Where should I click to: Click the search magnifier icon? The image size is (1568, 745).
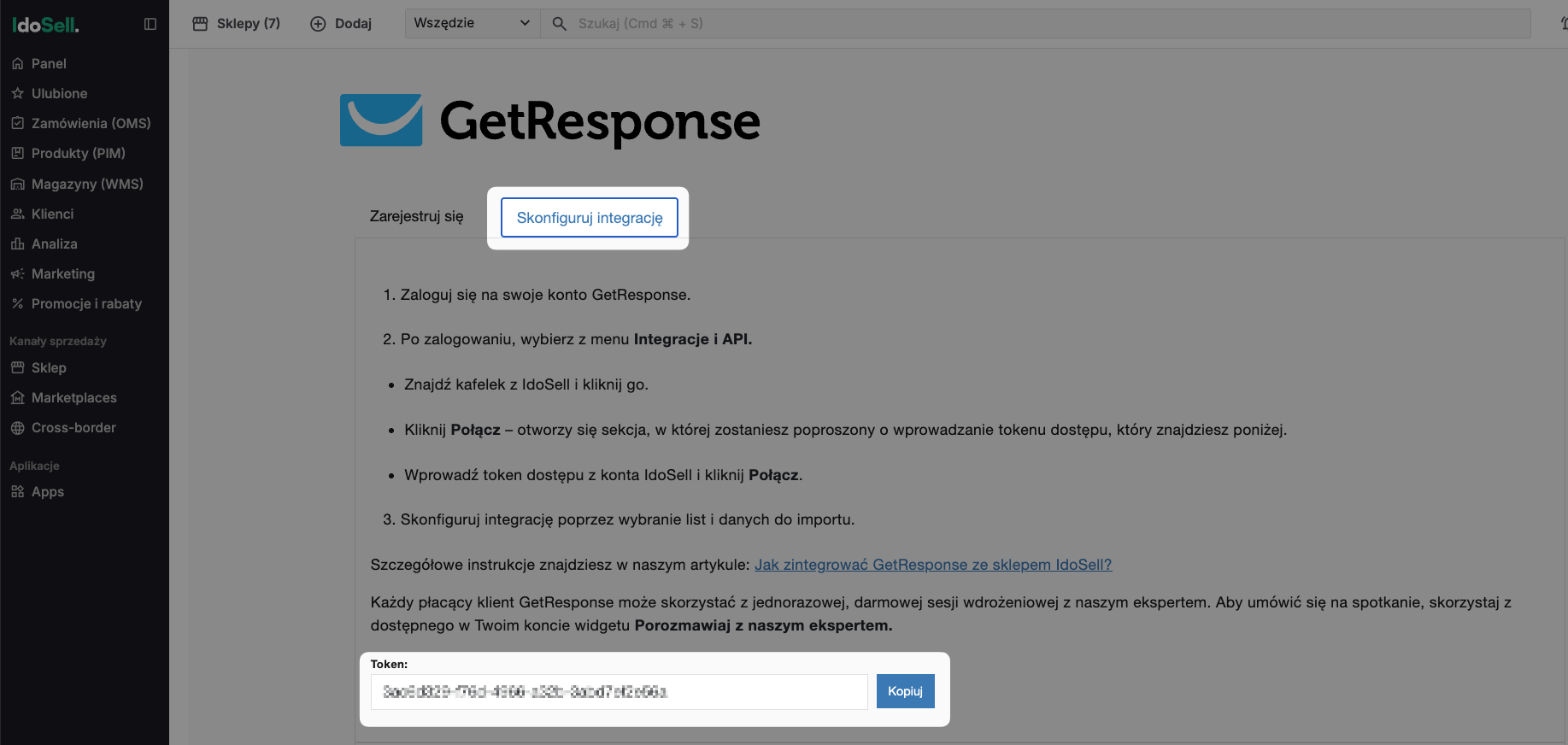click(x=559, y=24)
